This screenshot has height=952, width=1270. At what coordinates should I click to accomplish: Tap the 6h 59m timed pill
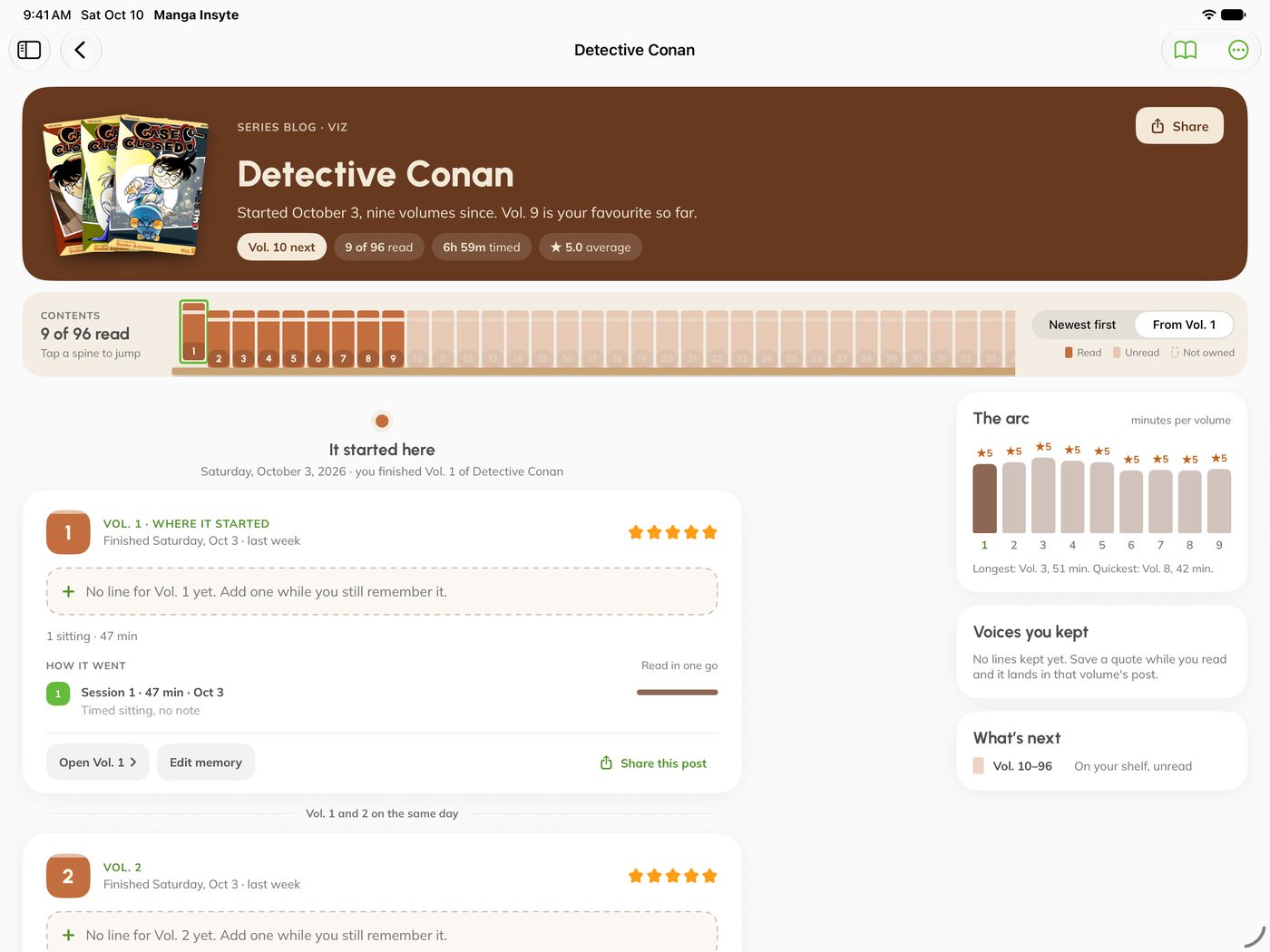click(482, 247)
